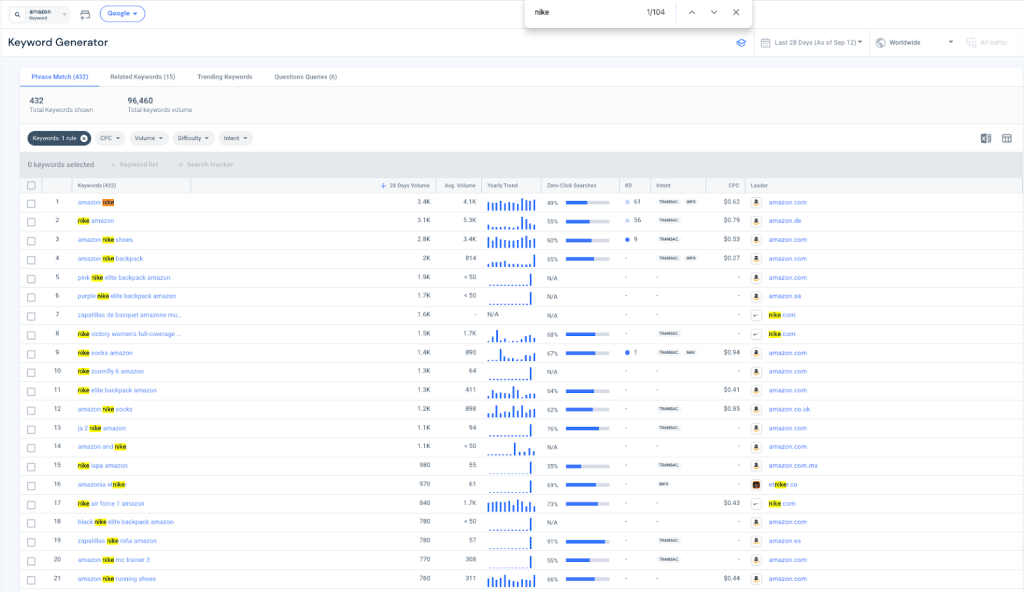Screen dimensions: 1024x592
Task: Open the Questions Queries tab
Action: click(305, 77)
